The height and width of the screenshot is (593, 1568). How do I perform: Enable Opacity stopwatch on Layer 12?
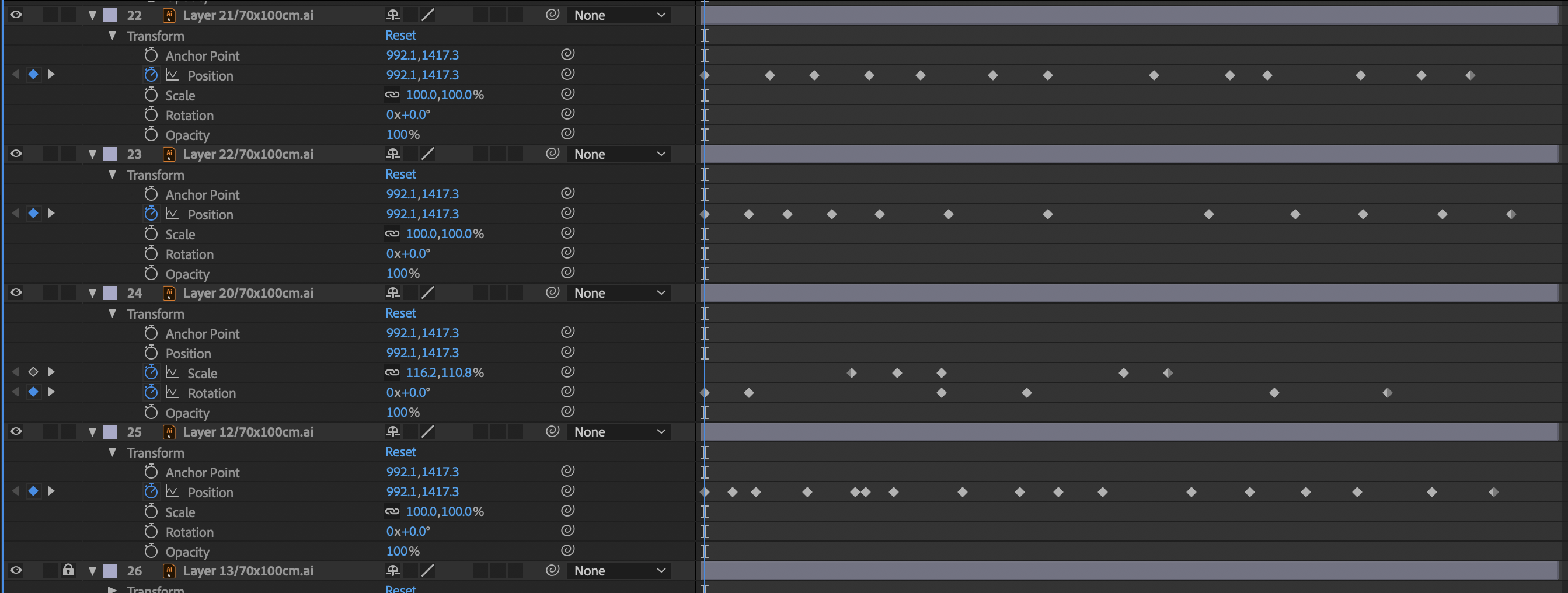151,551
